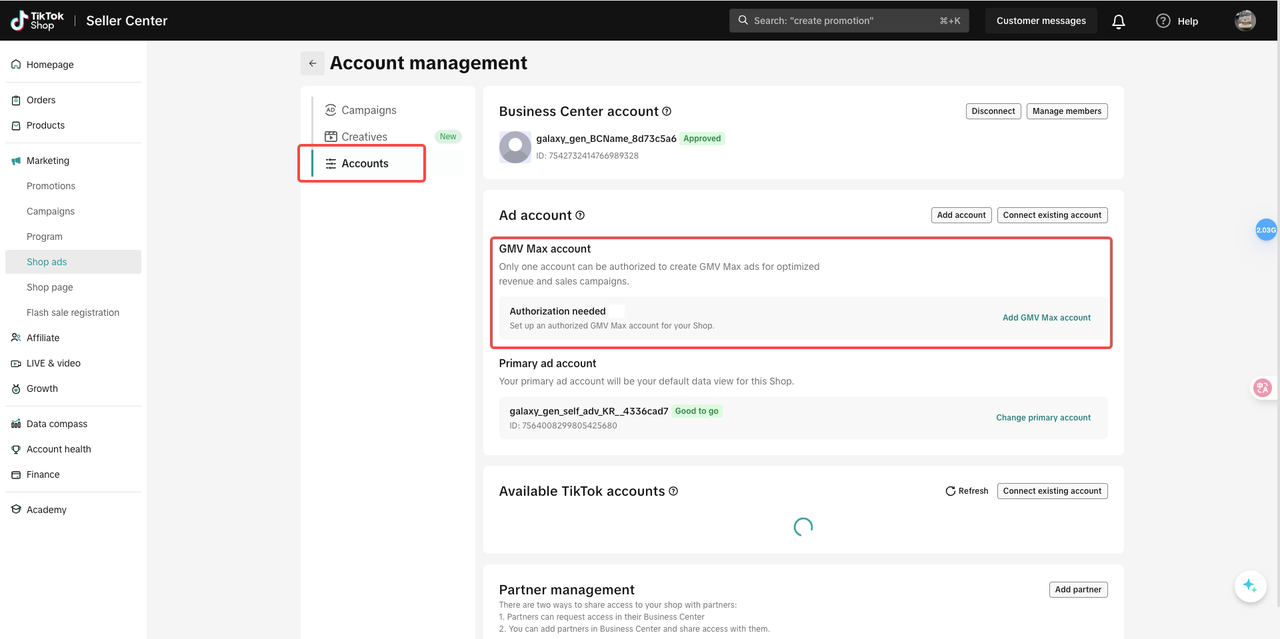1280x639 pixels.
Task: Open the Affiliate sidebar section
Action: tap(43, 338)
